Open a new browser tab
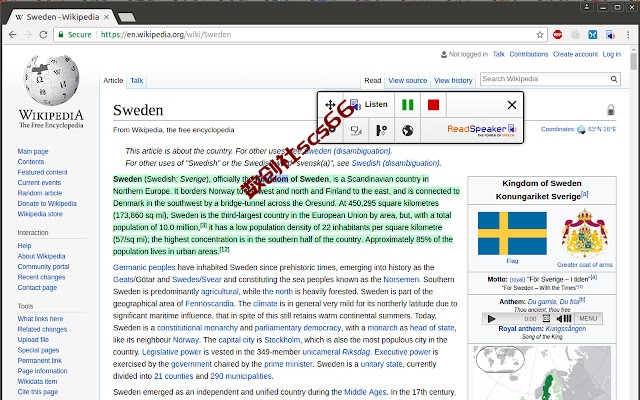The image size is (640, 400). point(127,17)
